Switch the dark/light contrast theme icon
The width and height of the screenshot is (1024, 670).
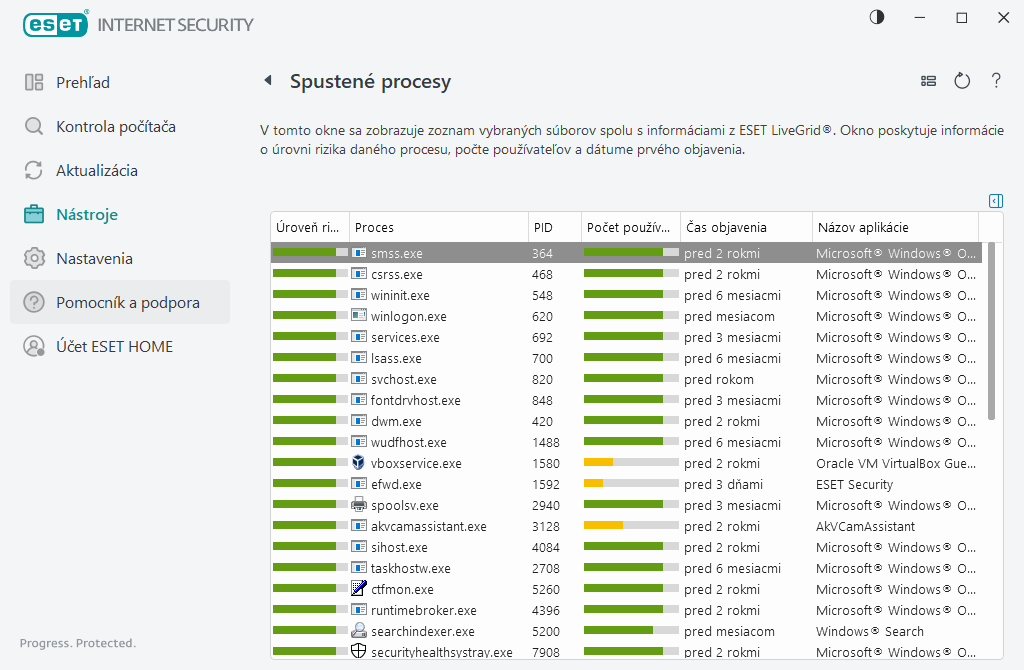(877, 18)
